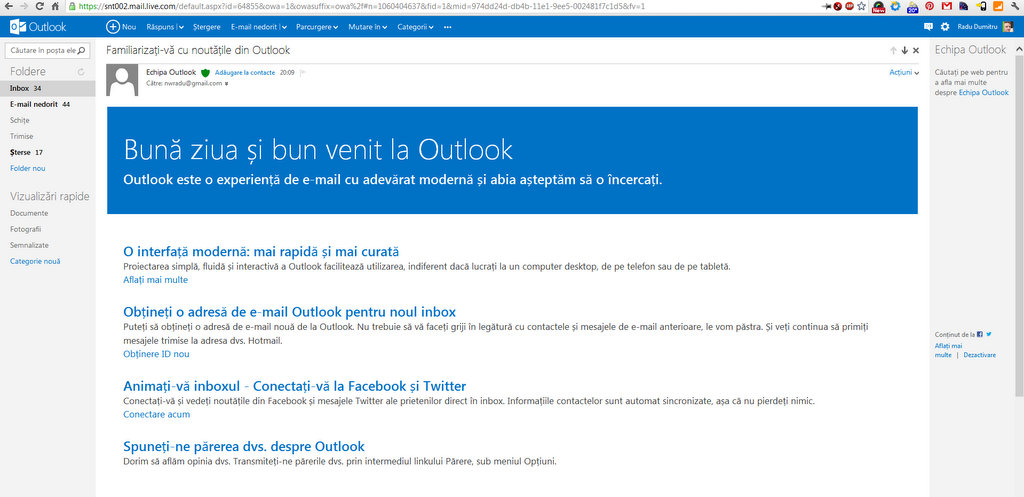Bookmark this page with the star icon

861,6
